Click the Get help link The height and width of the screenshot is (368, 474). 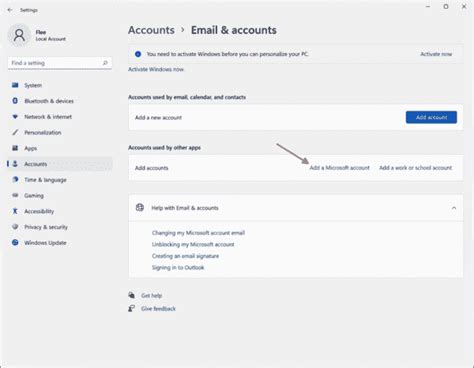152,295
